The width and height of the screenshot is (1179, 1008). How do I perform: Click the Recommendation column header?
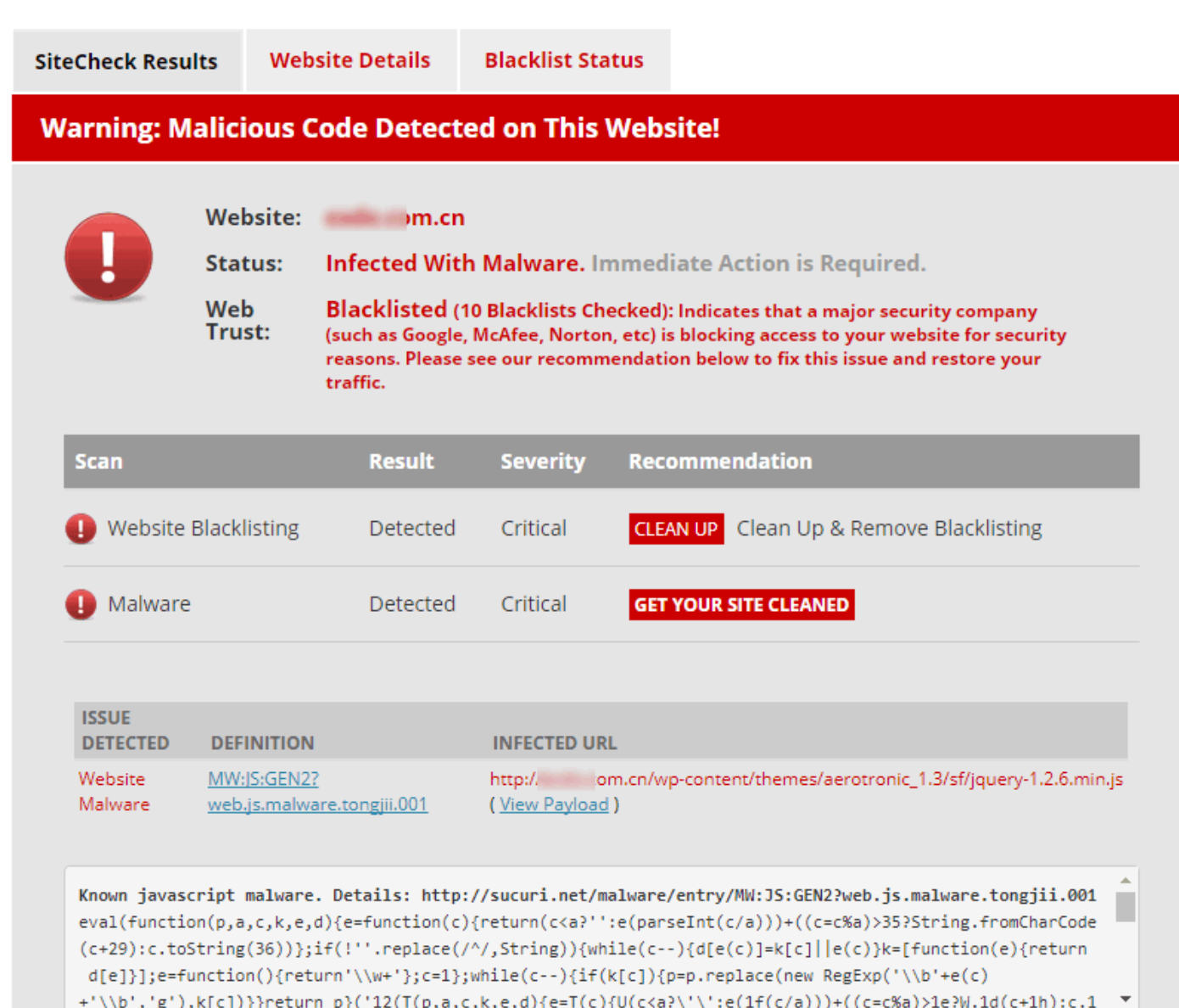click(x=720, y=462)
